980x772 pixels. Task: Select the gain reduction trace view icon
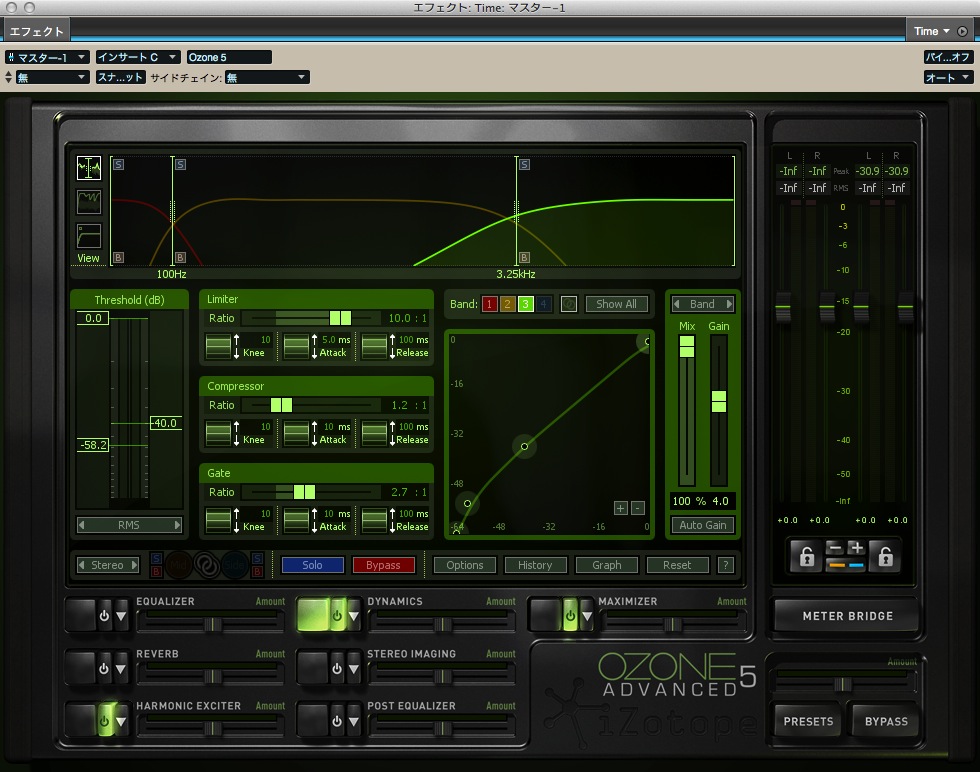[x=89, y=202]
